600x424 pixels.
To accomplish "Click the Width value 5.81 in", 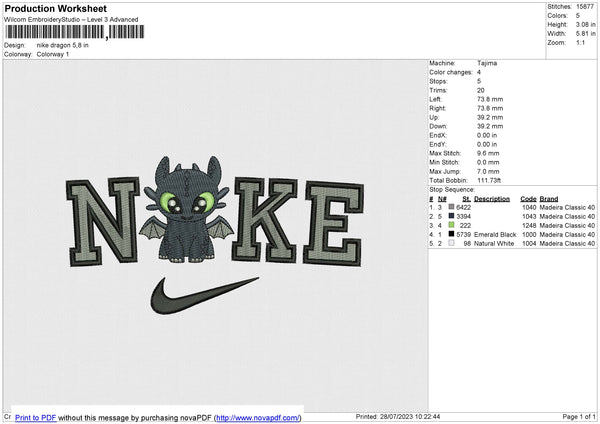I will [x=585, y=33].
